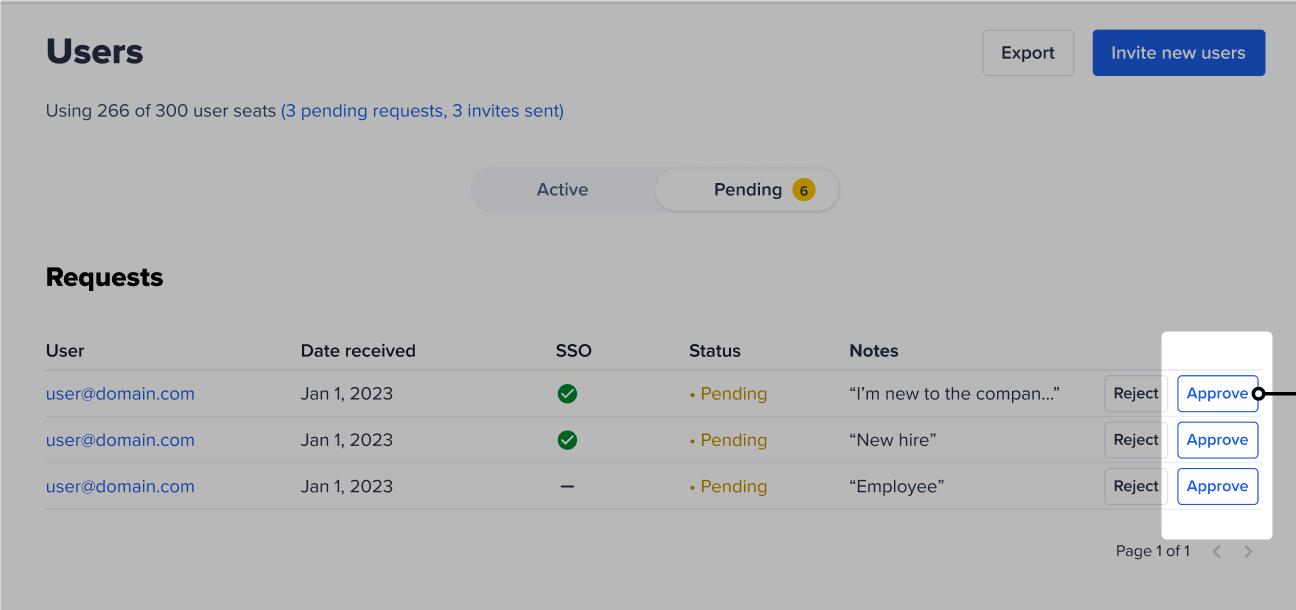Reject the "New hire" request
The width and height of the screenshot is (1296, 610).
(x=1136, y=440)
